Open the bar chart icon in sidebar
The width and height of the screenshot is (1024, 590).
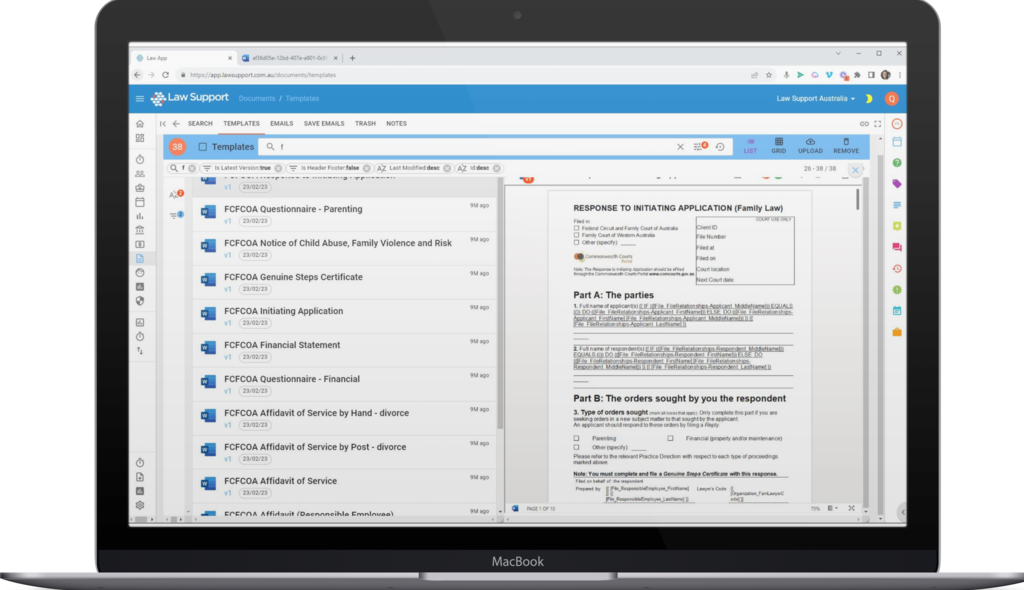[x=140, y=216]
